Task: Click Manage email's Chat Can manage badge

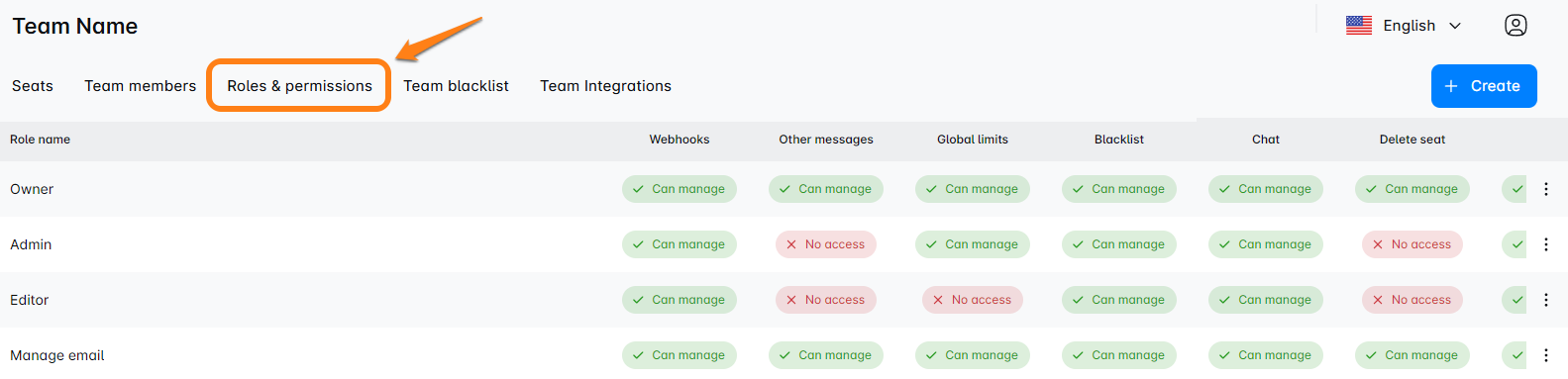Action: [1266, 355]
